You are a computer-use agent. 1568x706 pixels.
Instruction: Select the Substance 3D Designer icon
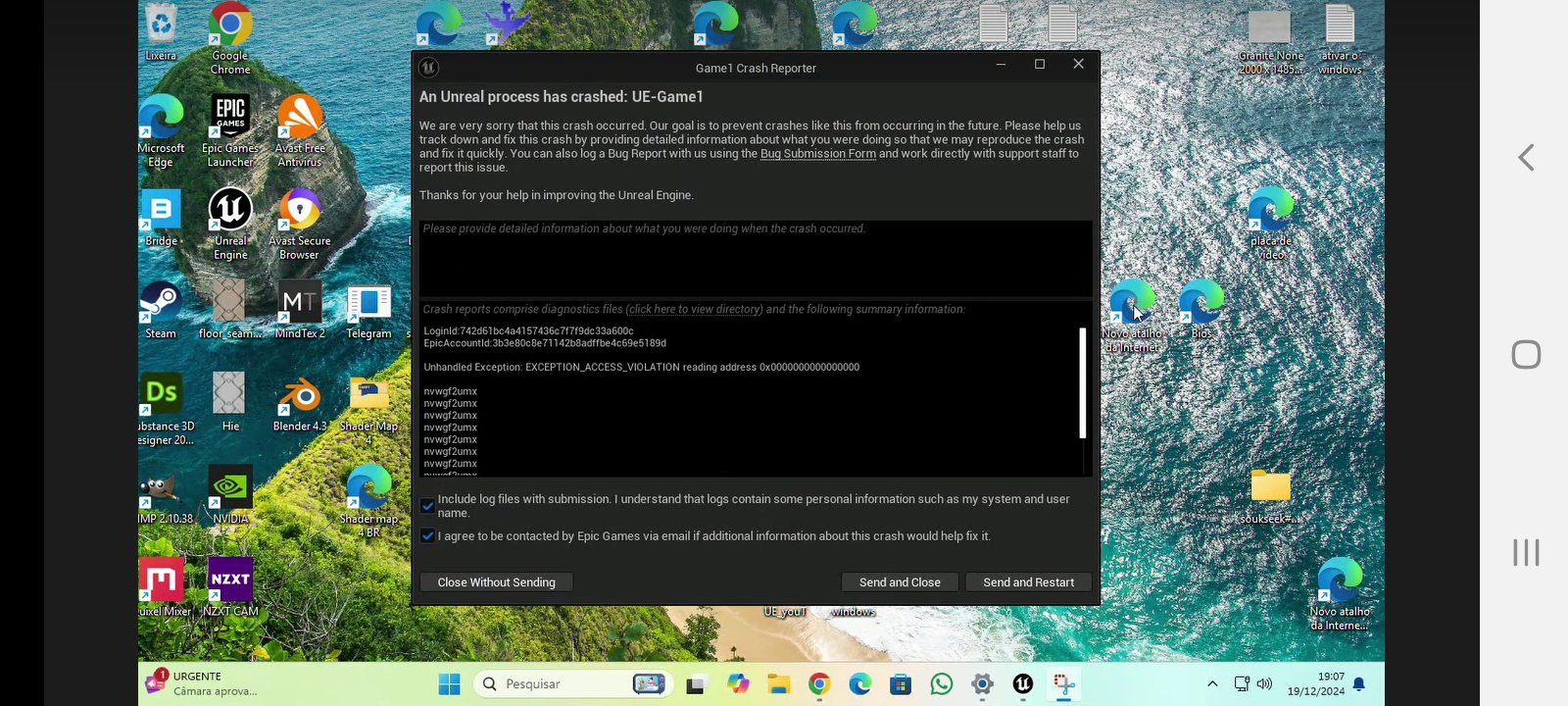tap(163, 410)
